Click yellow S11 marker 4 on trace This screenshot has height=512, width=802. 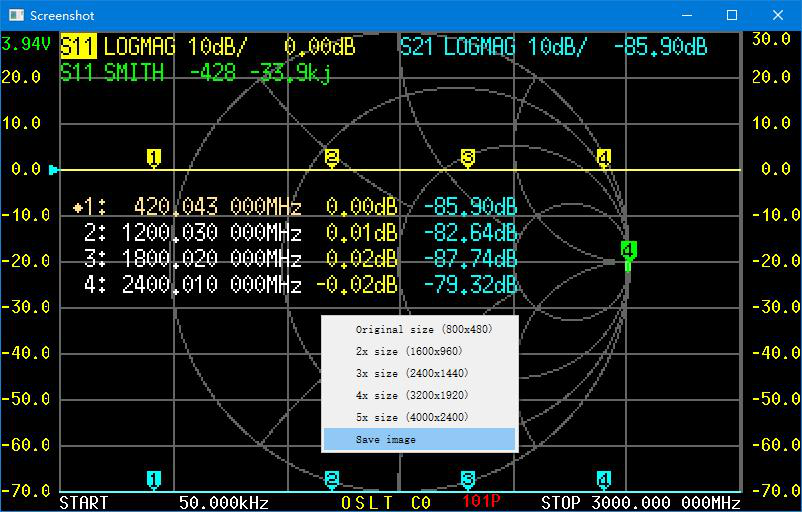604,159
